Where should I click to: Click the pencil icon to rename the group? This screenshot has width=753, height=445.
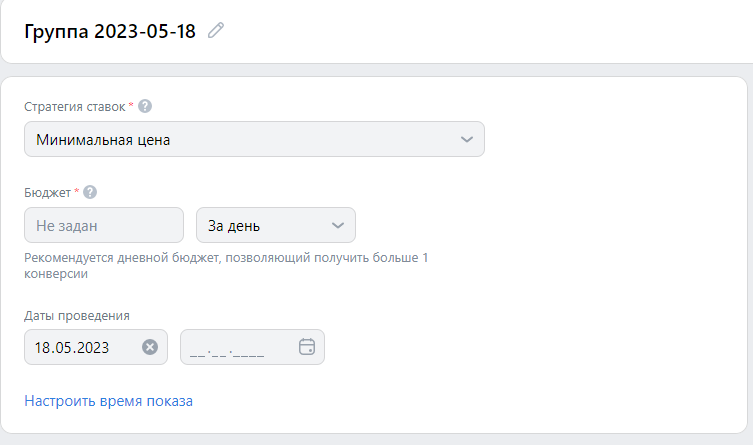pyautogui.click(x=216, y=30)
